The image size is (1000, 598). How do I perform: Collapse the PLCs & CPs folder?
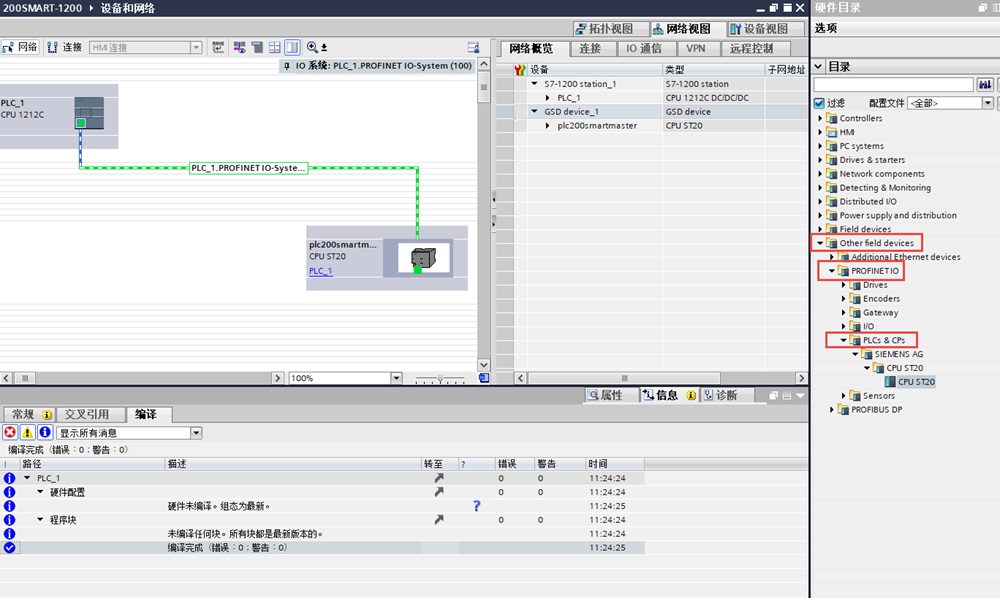click(x=844, y=340)
